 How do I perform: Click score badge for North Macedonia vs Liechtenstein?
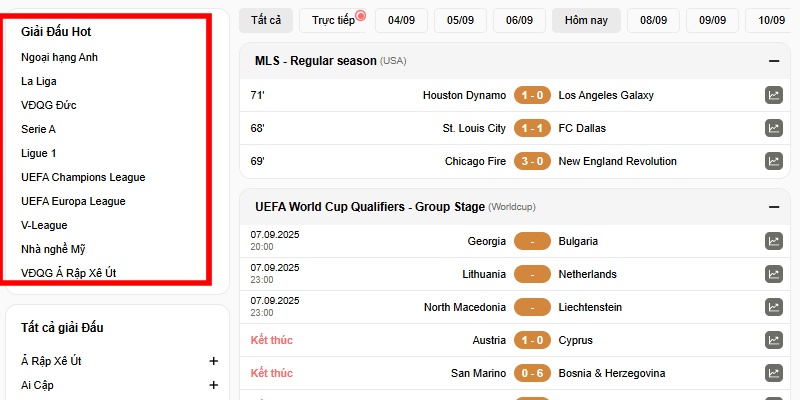tap(532, 307)
